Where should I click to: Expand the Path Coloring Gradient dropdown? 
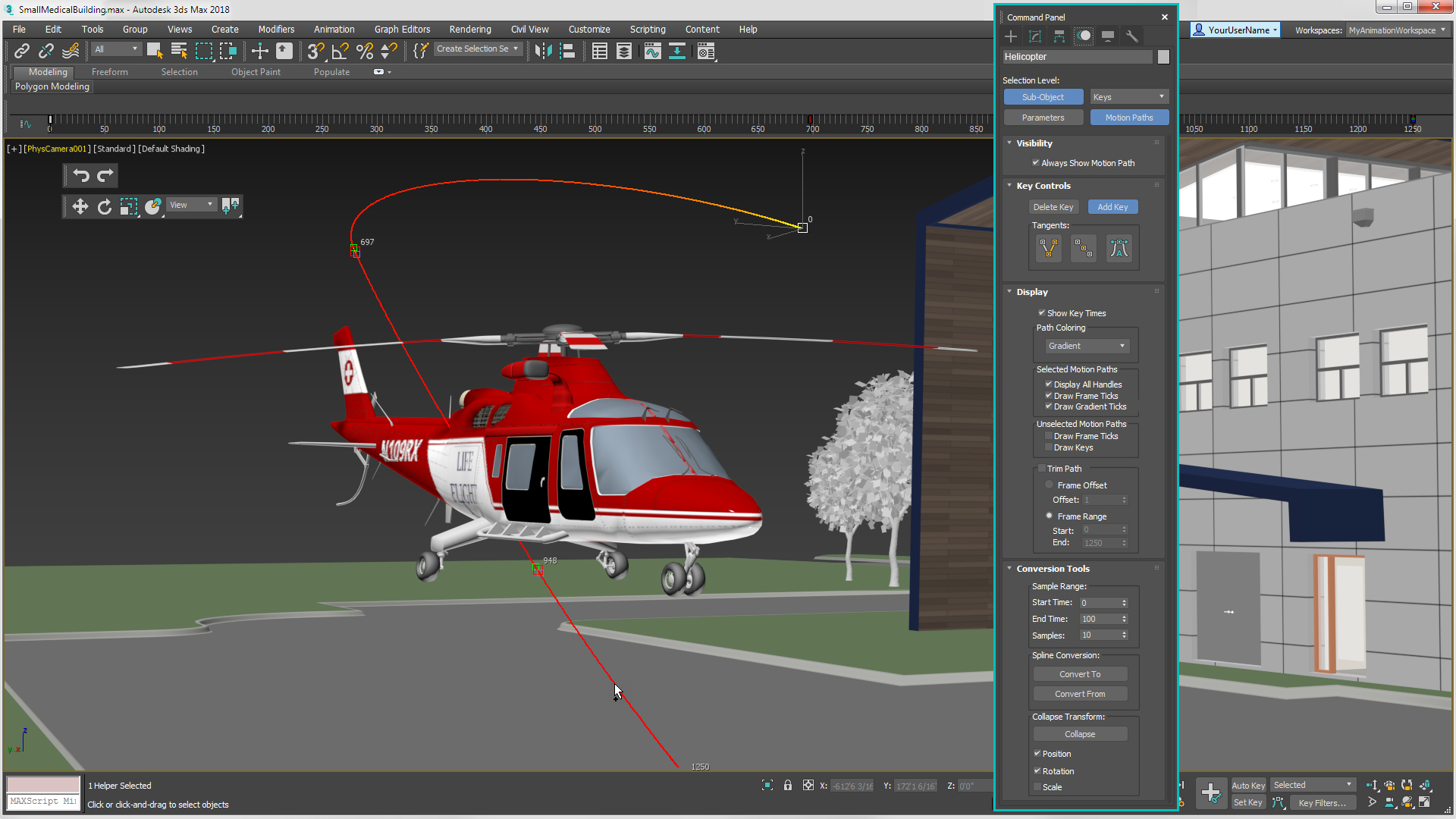point(1121,345)
